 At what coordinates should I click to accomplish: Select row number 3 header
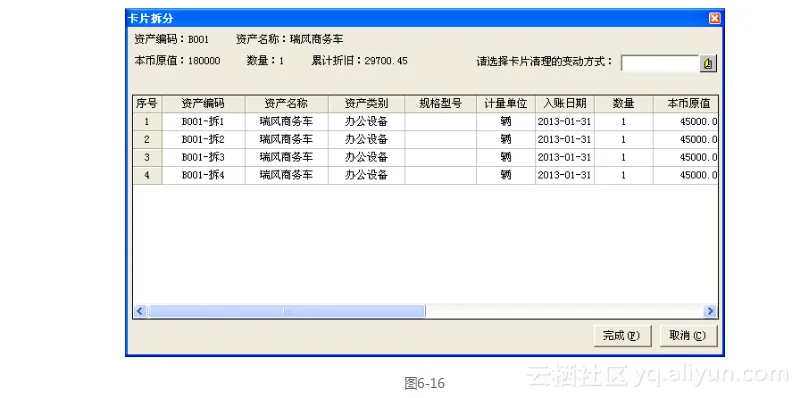(x=147, y=158)
